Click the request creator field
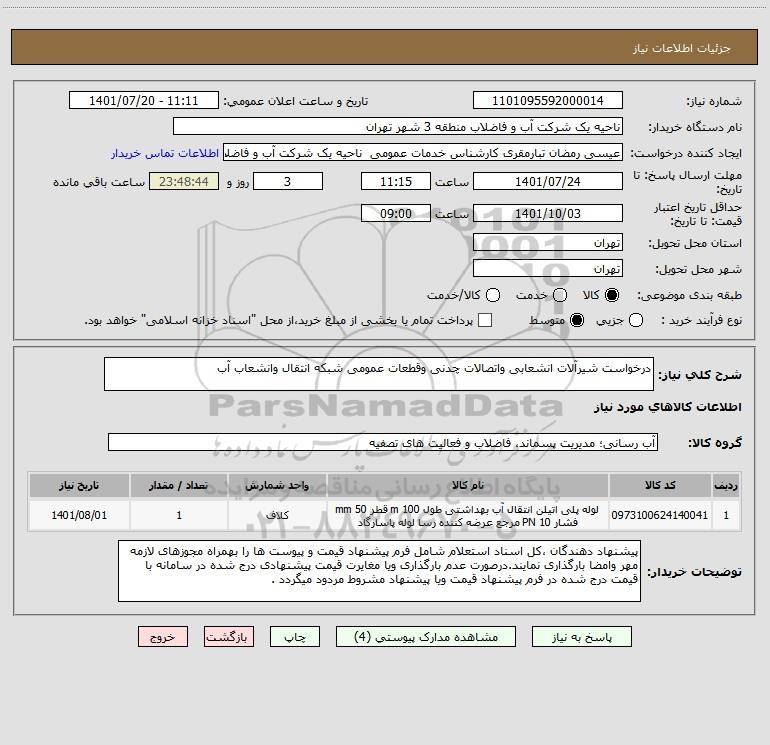Viewport: 770px width, 745px height. point(423,153)
